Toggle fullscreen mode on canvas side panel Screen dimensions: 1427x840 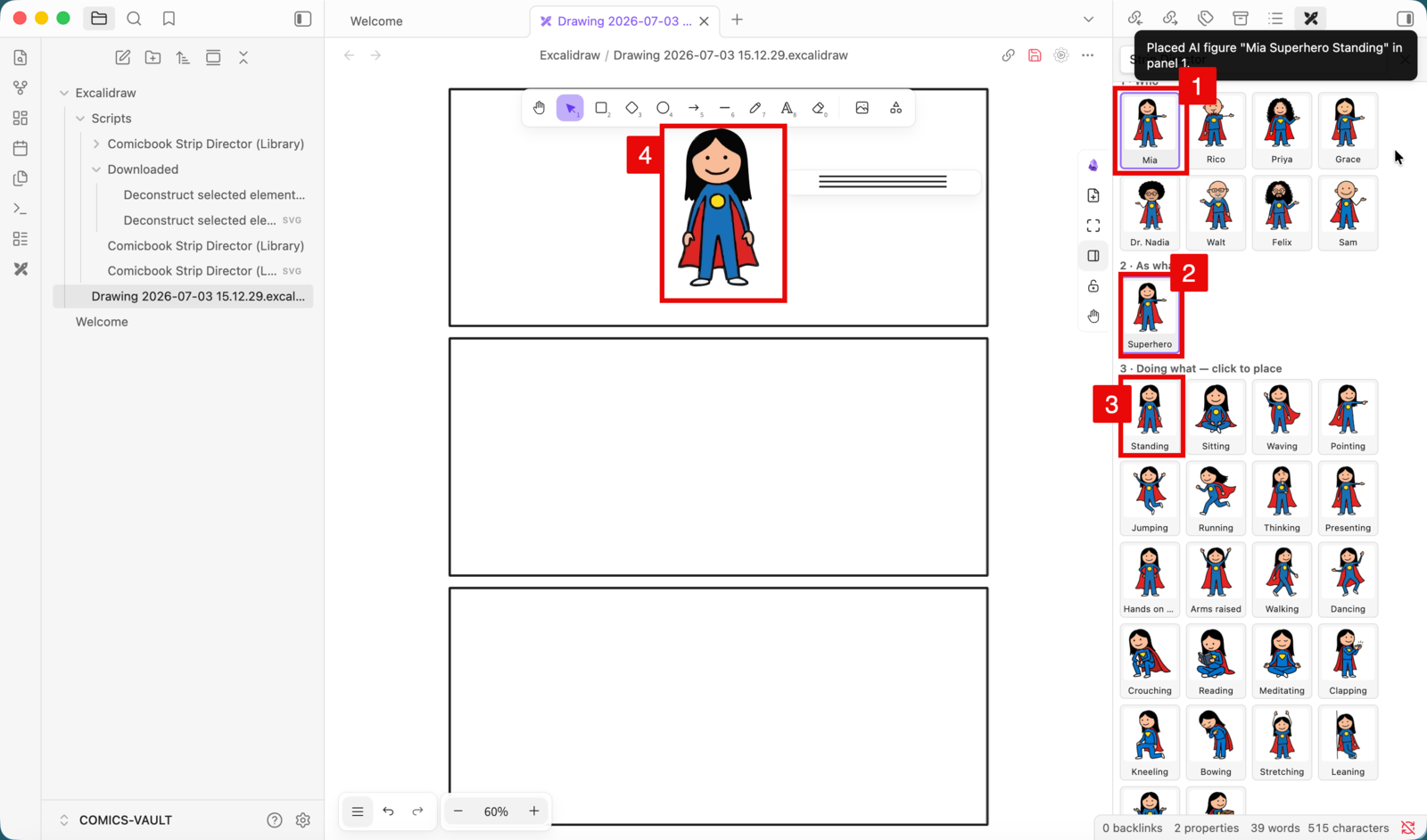[1093, 226]
